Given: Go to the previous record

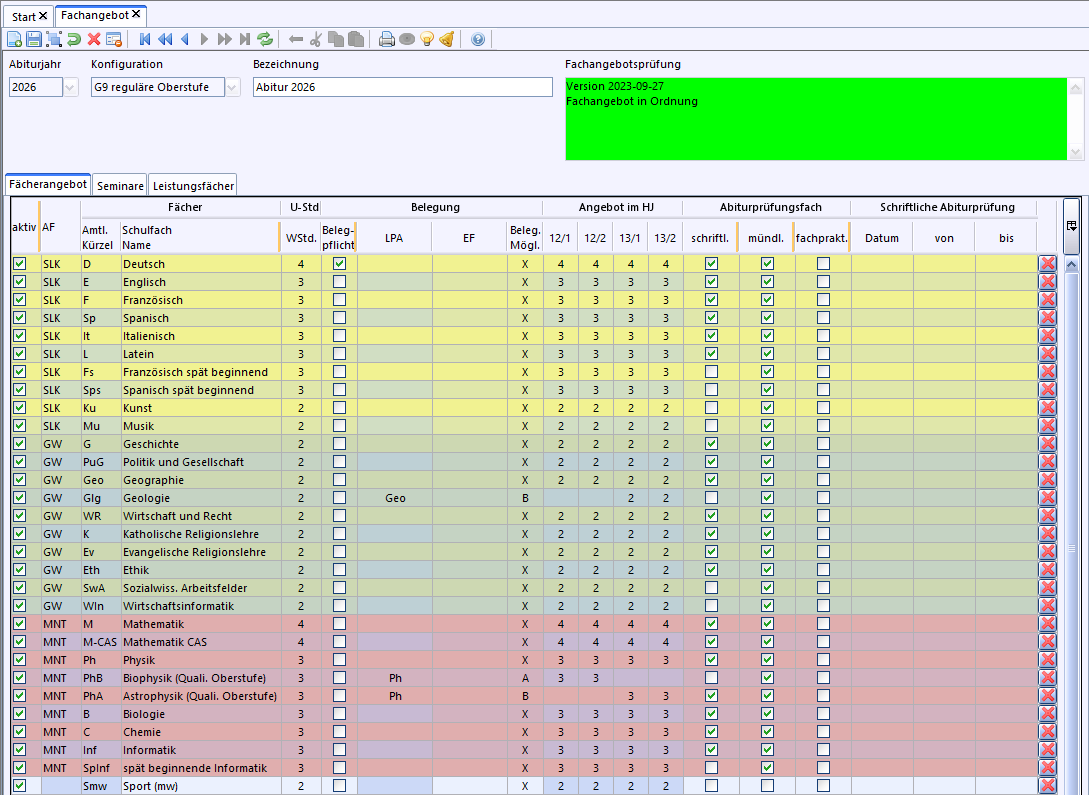Looking at the screenshot, I should coord(185,40).
